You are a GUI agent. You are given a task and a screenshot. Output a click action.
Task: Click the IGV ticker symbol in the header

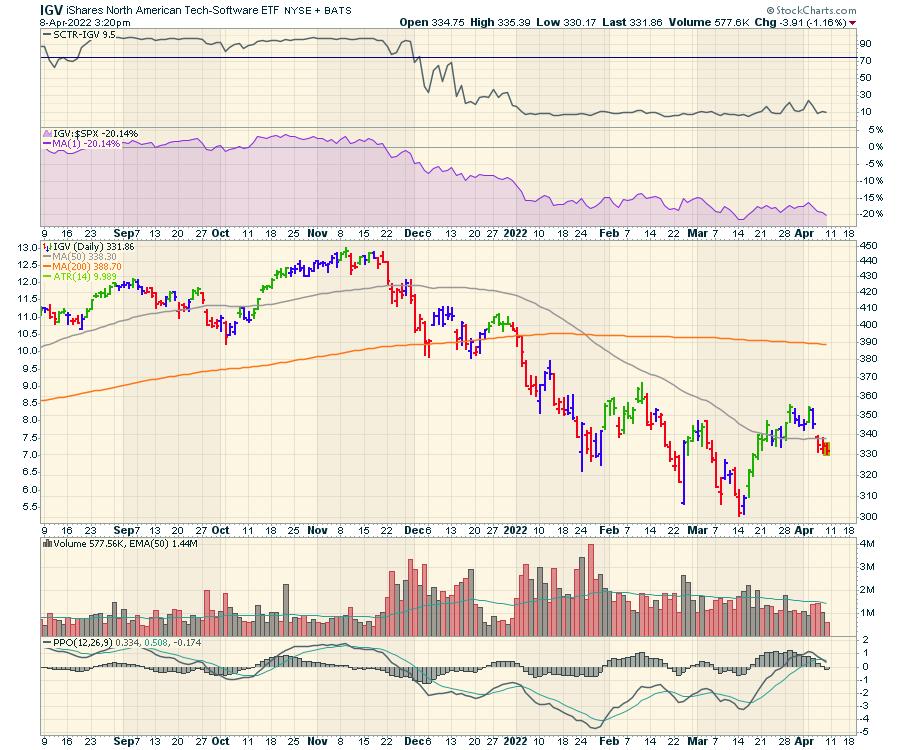pos(52,10)
